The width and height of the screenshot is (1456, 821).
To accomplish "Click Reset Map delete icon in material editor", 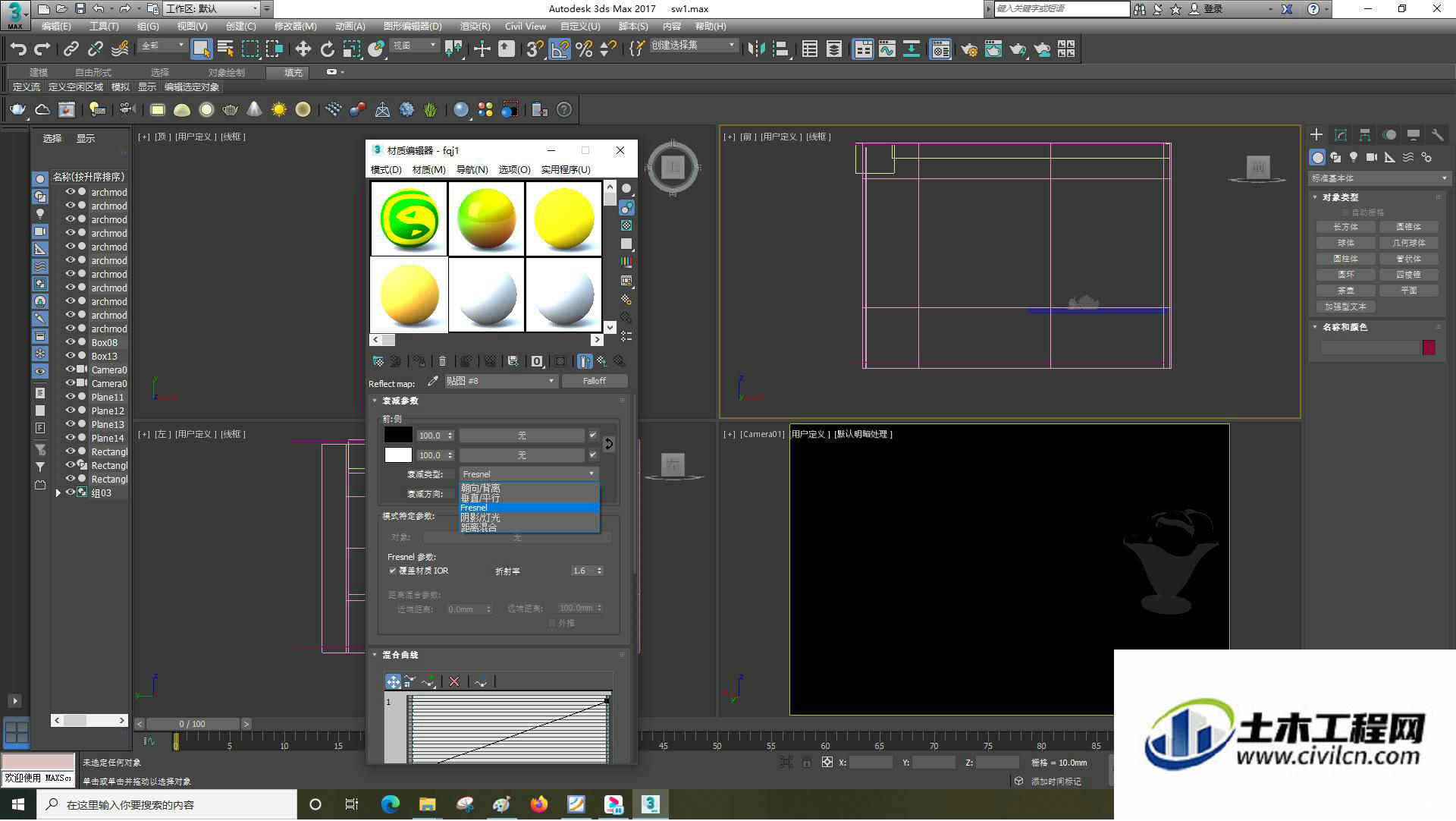I will tap(443, 361).
